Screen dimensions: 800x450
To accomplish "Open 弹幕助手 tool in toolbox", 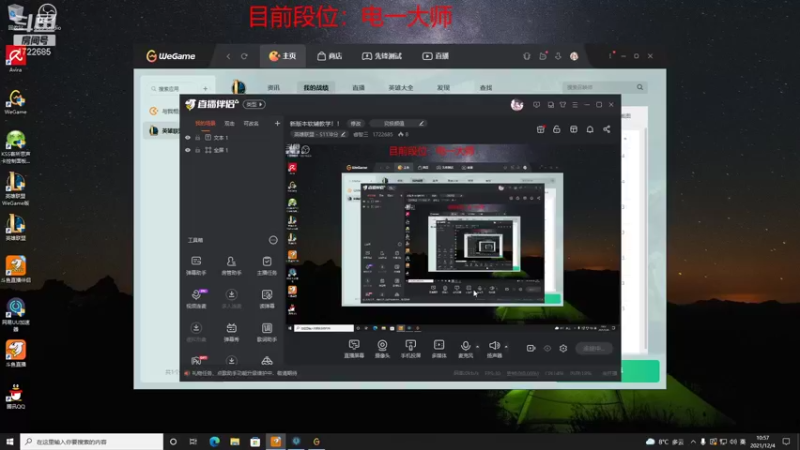I will [x=196, y=265].
